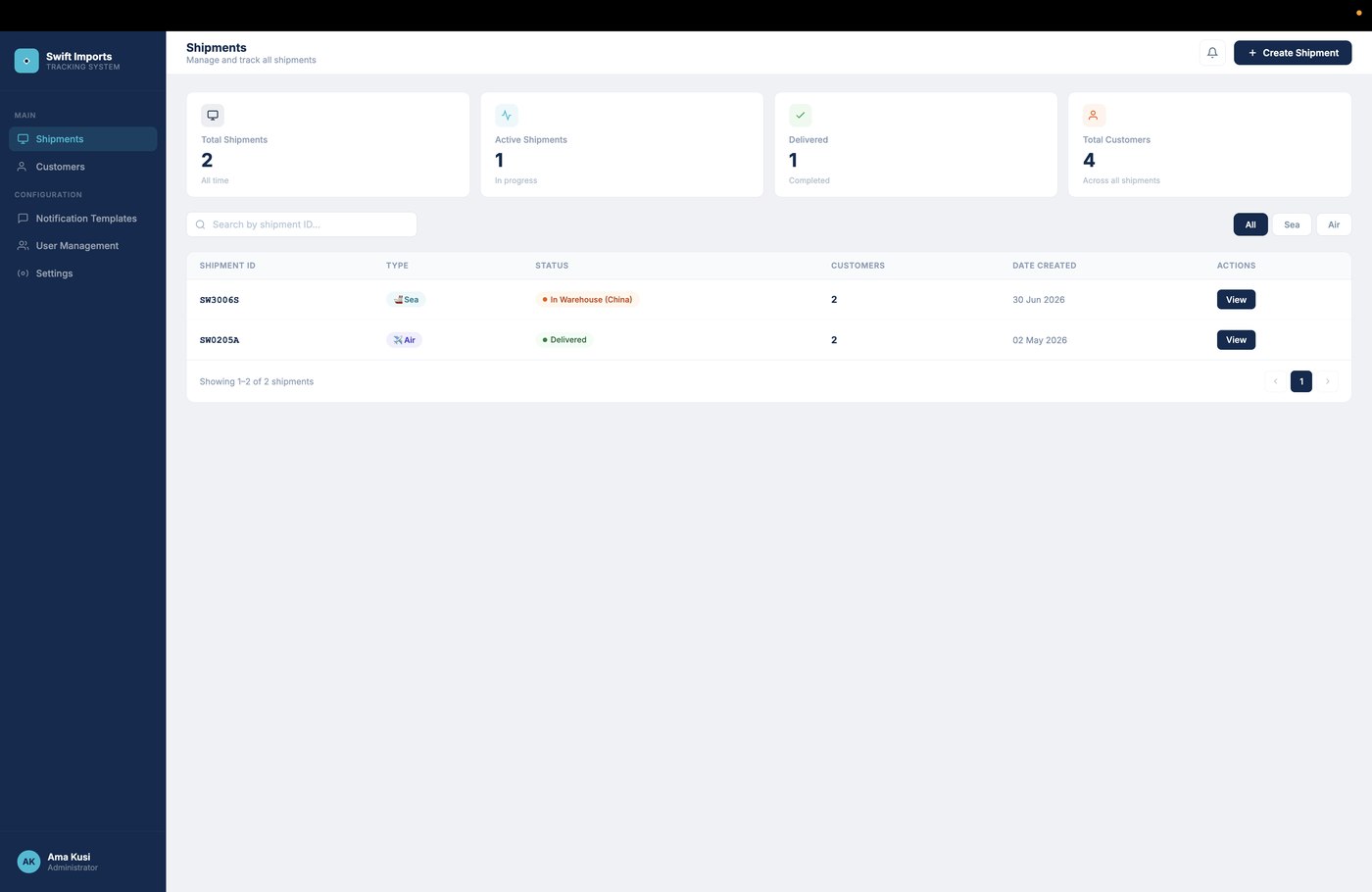Screen dimensions: 1372x892
Task: Click 'Across all shipments' caption
Action: point(1121,180)
